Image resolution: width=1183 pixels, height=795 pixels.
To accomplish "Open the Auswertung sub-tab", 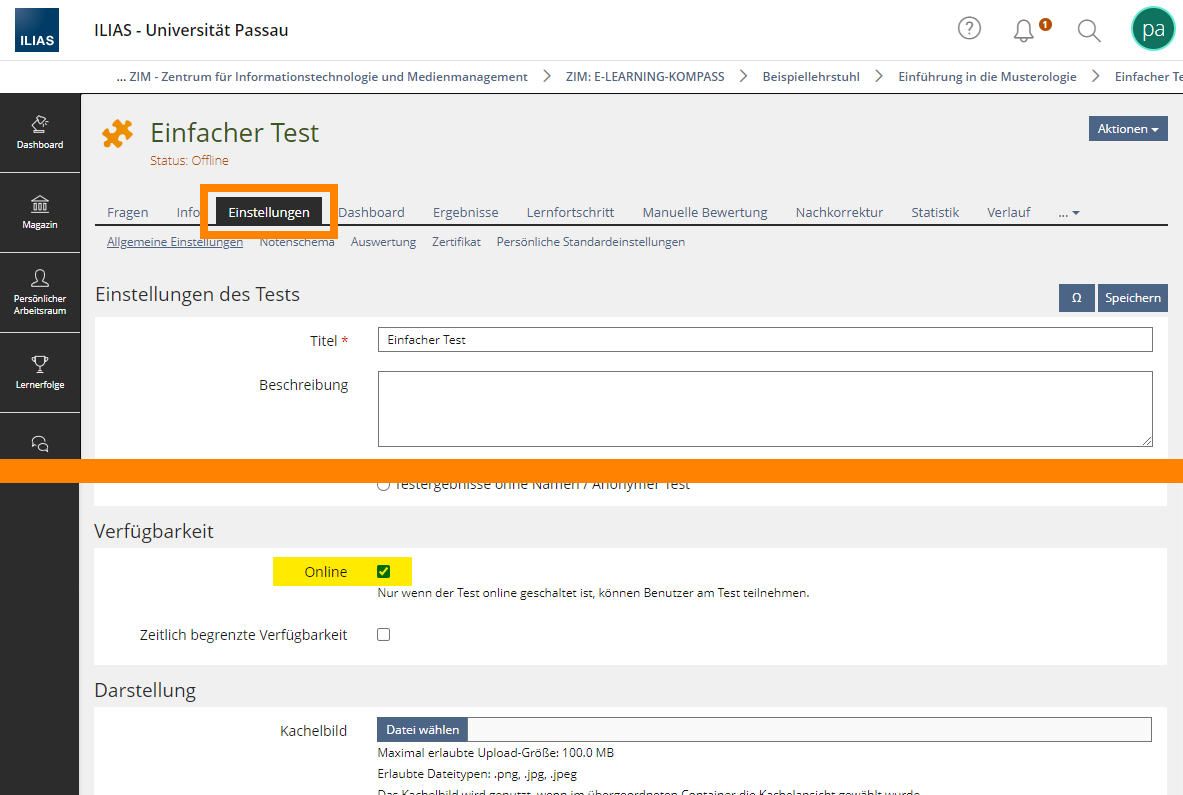I will point(383,241).
